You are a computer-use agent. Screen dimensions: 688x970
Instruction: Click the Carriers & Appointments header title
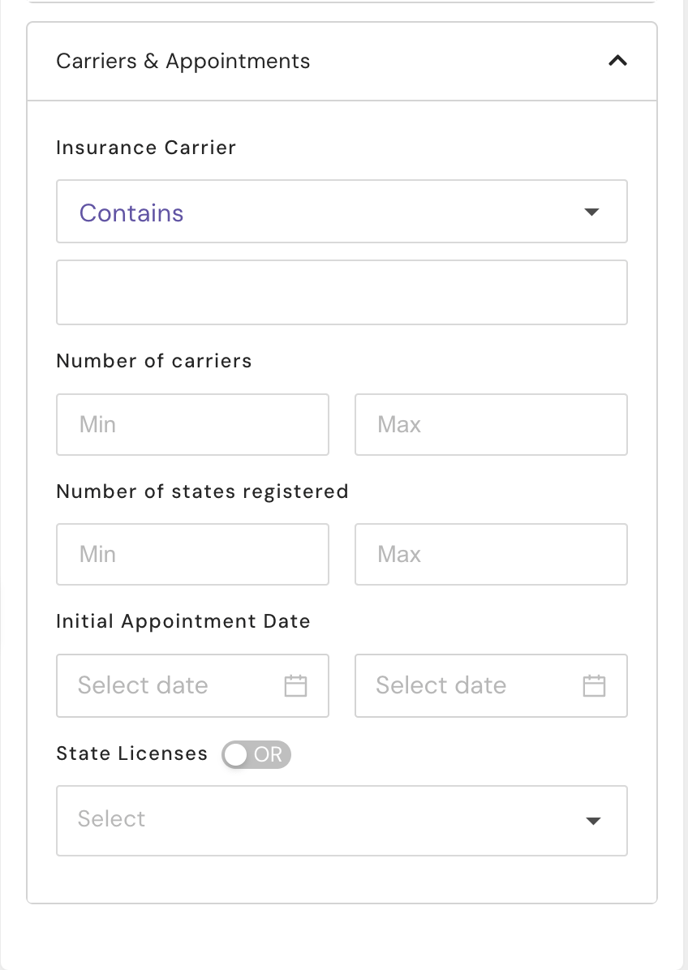[183, 61]
